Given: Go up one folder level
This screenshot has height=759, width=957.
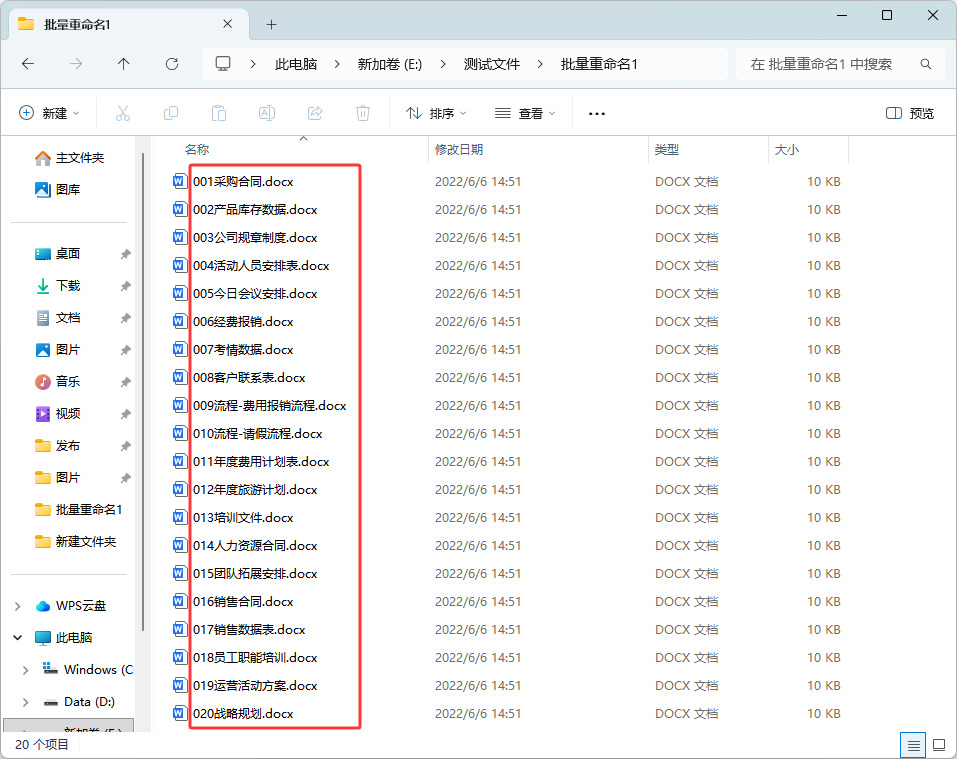Looking at the screenshot, I should point(123,64).
